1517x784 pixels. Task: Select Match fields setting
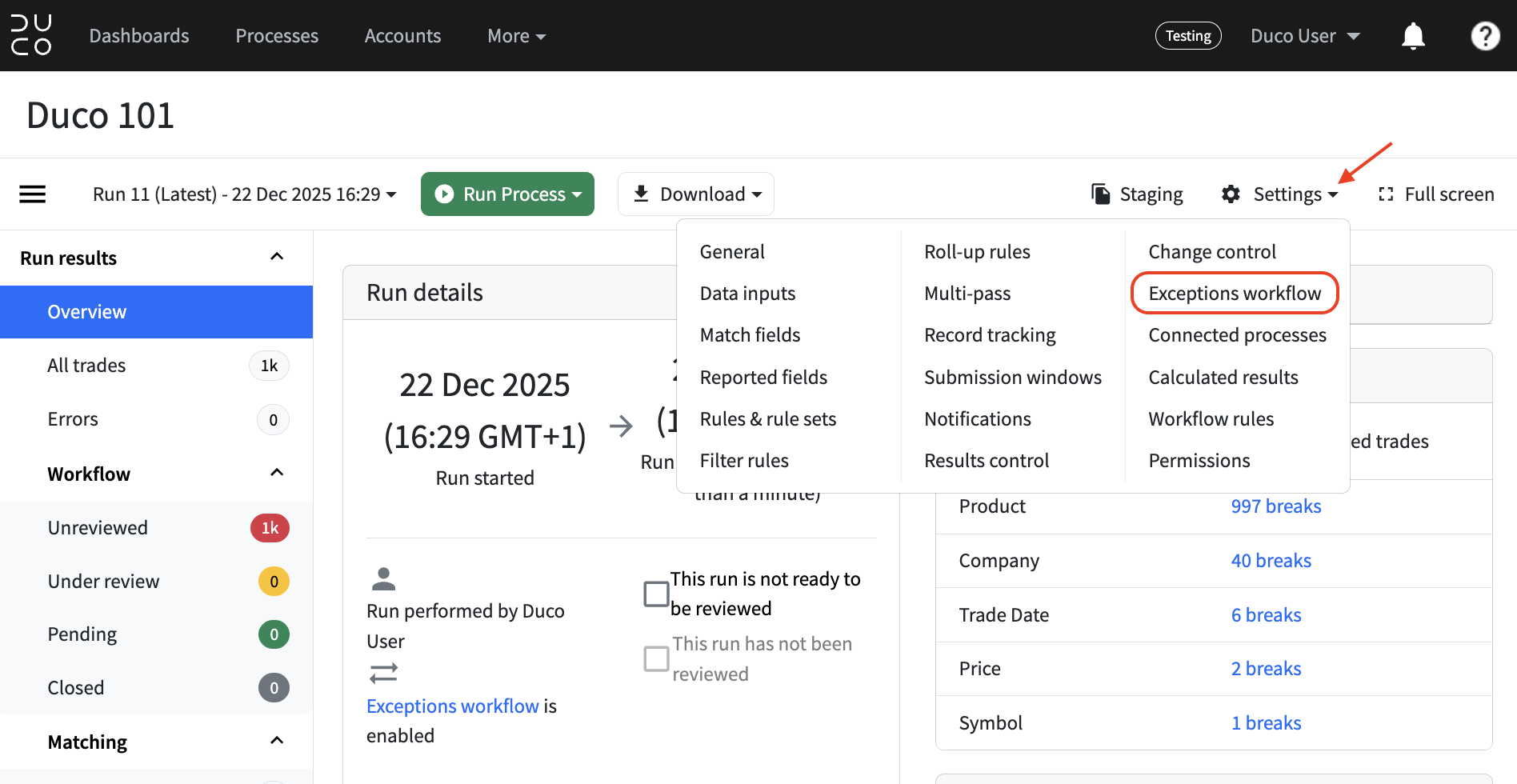point(750,335)
